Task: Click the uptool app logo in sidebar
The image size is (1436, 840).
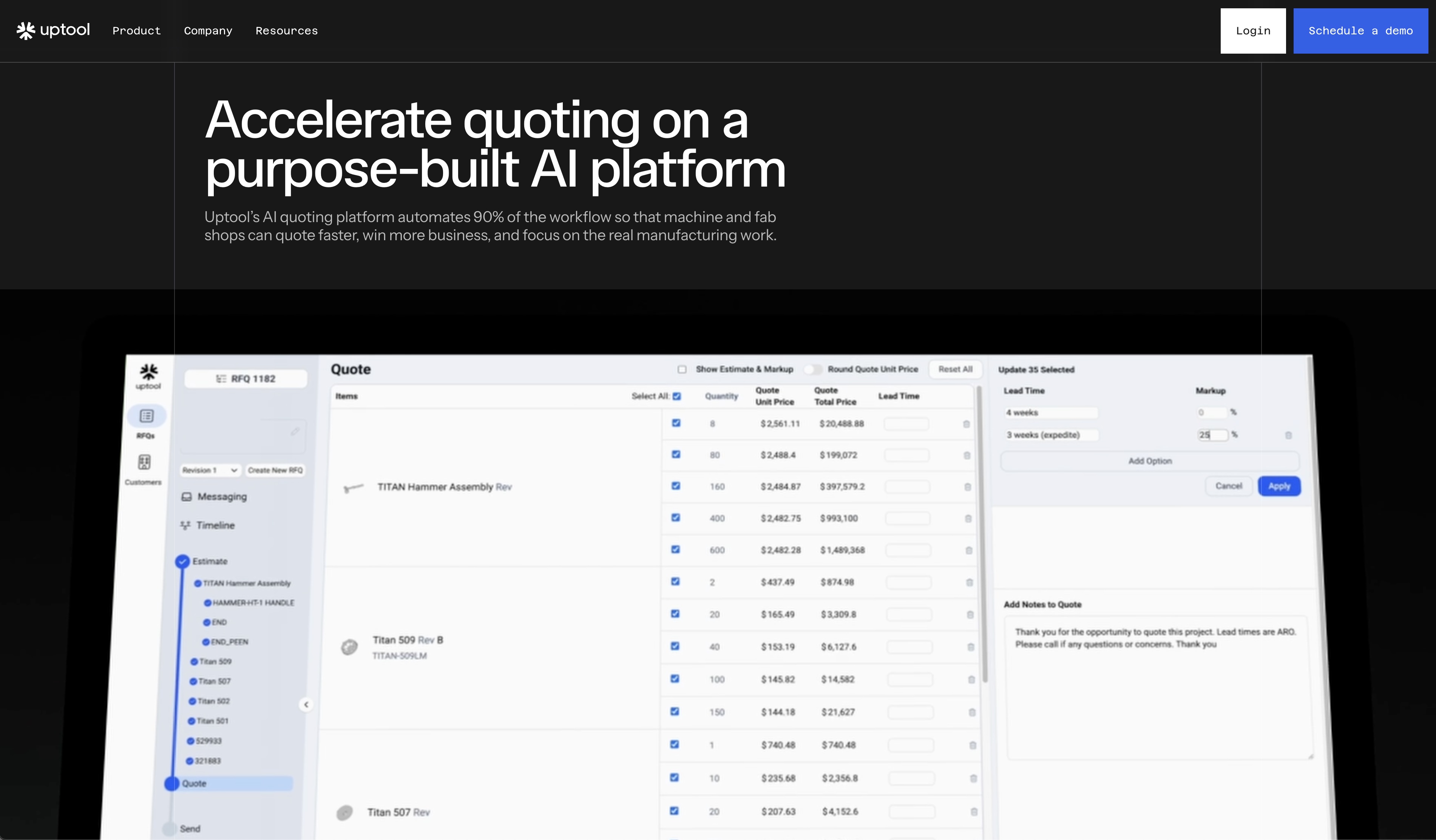Action: pos(149,376)
